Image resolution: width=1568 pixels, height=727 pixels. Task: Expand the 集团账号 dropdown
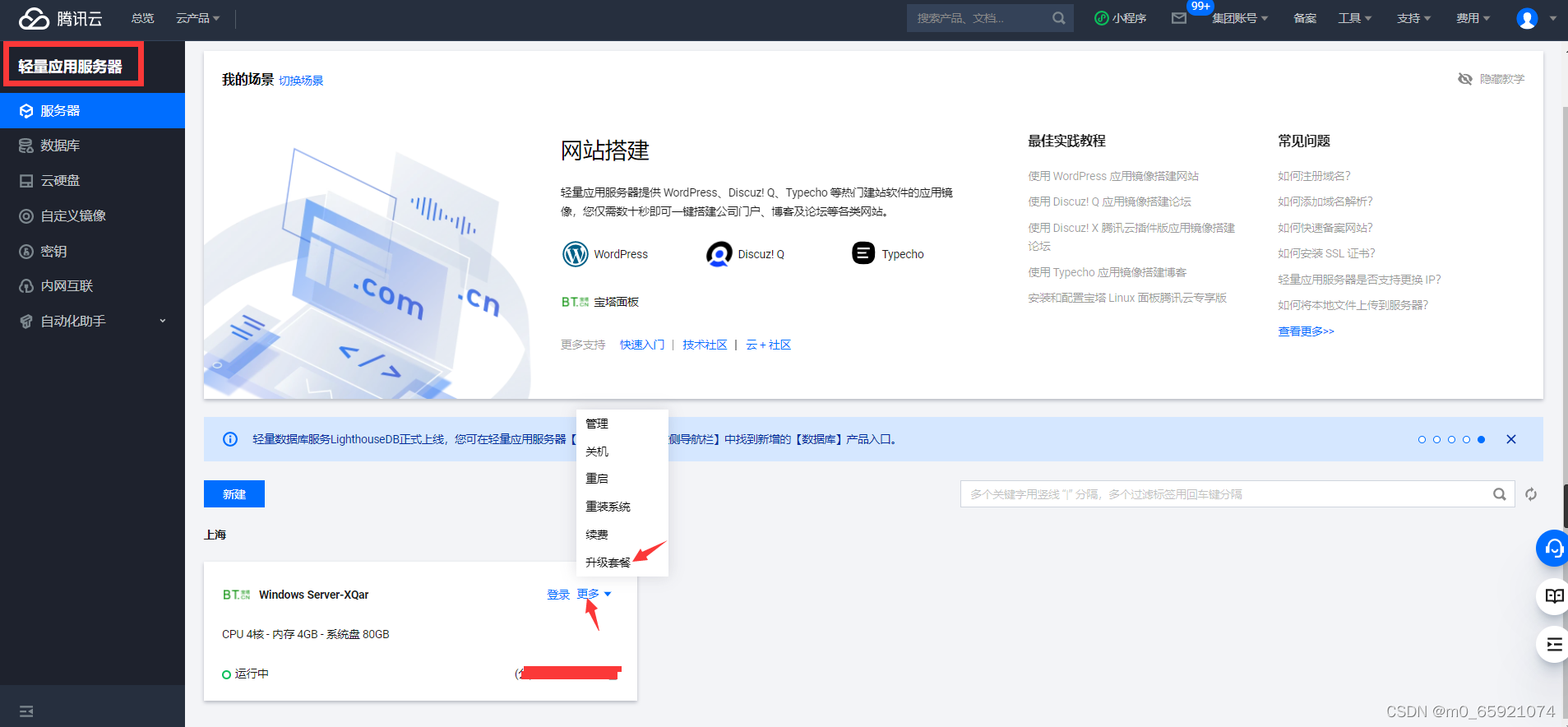(1240, 18)
